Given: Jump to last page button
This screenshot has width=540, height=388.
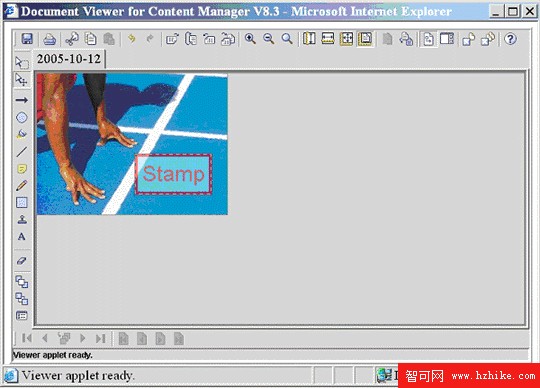Looking at the screenshot, I should 101,338.
